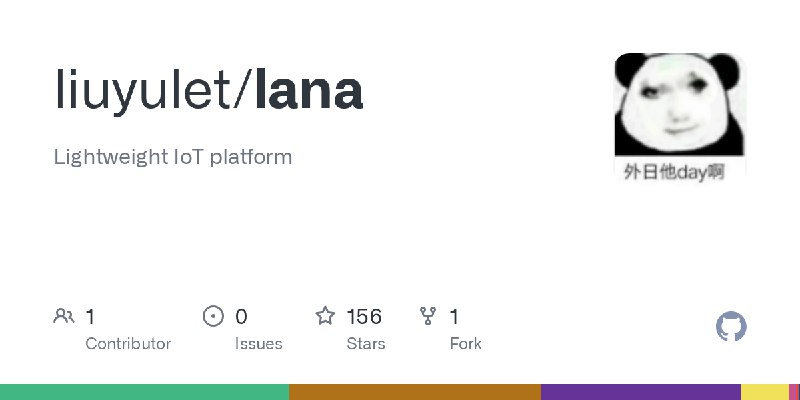This screenshot has width=800, height=400.
Task: Click the Contributor label
Action: pos(128,344)
